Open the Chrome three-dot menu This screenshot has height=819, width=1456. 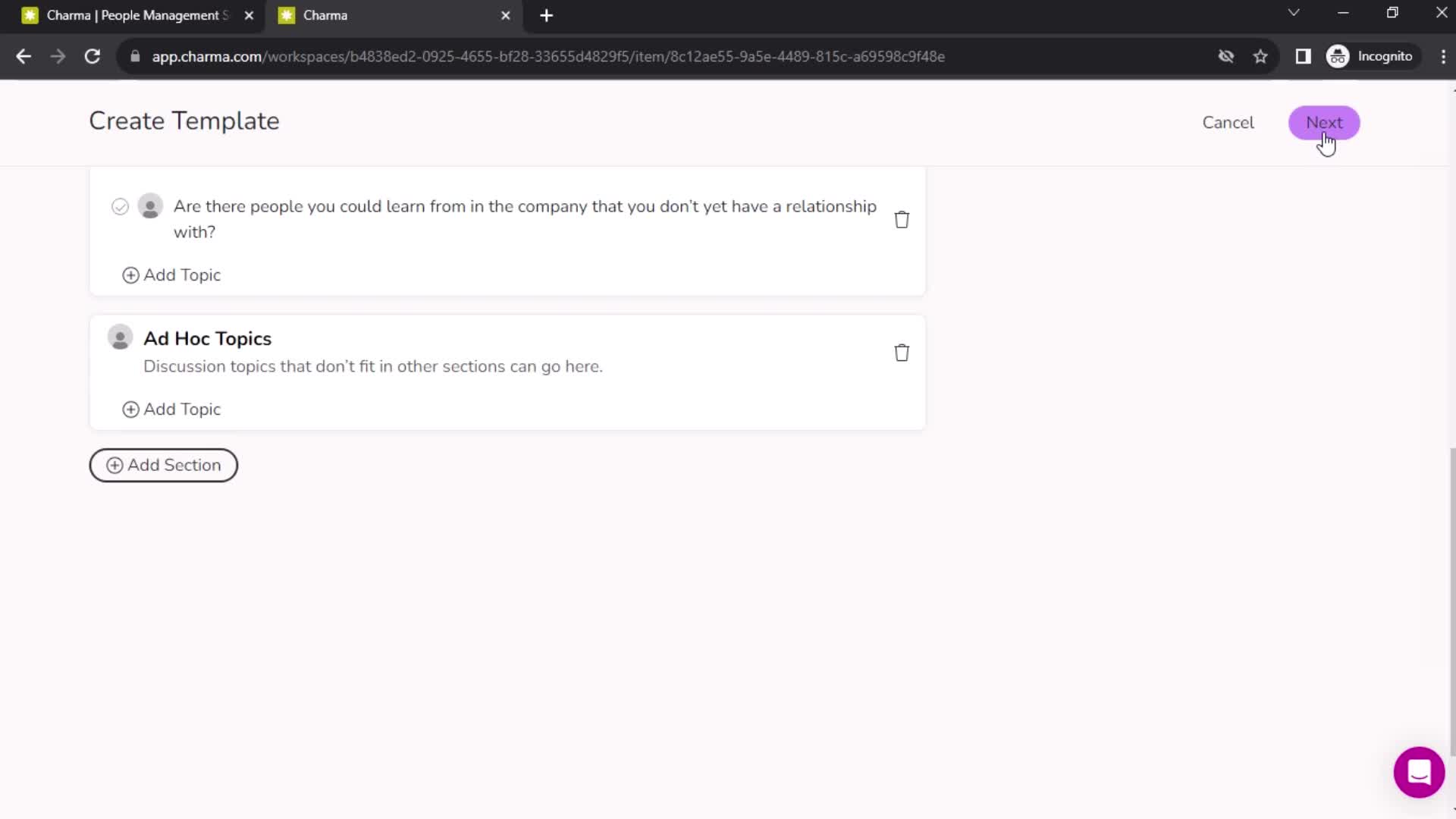(x=1442, y=57)
